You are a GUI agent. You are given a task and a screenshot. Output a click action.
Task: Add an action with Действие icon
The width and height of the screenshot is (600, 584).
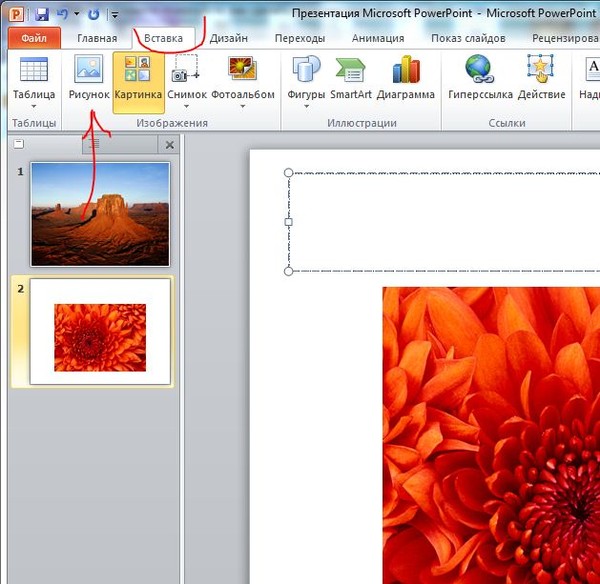541,69
